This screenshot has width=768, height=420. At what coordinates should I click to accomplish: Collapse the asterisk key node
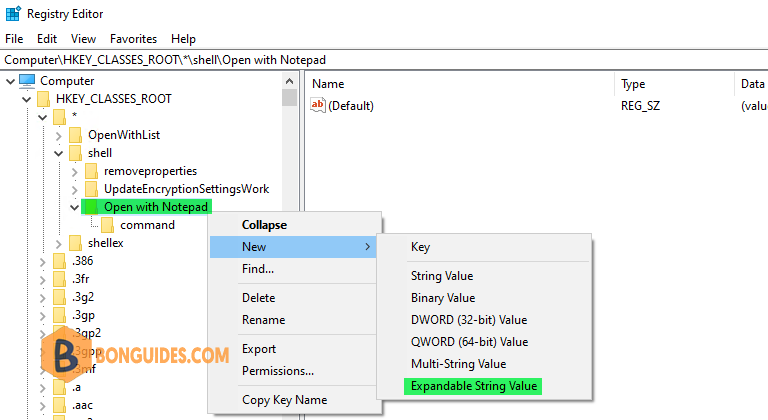[x=43, y=117]
